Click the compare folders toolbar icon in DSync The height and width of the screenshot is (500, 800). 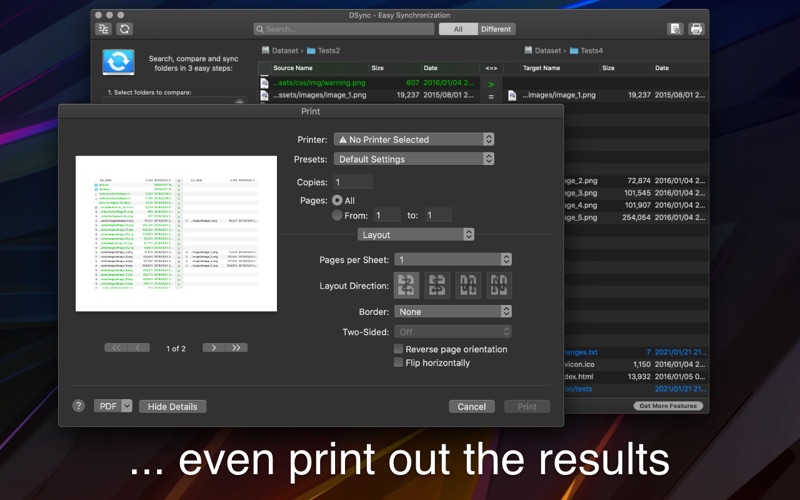coord(104,29)
